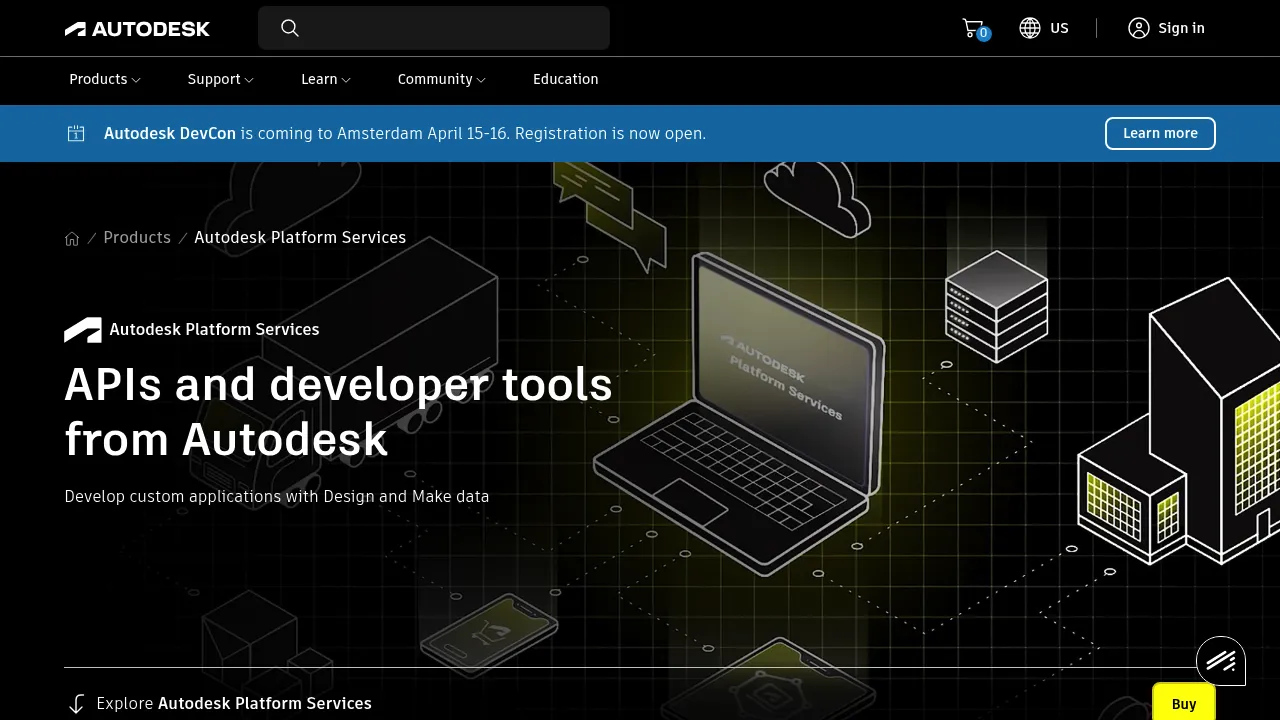Viewport: 1280px width, 720px height.
Task: Go to home via breadcrumb house icon
Action: point(72,238)
